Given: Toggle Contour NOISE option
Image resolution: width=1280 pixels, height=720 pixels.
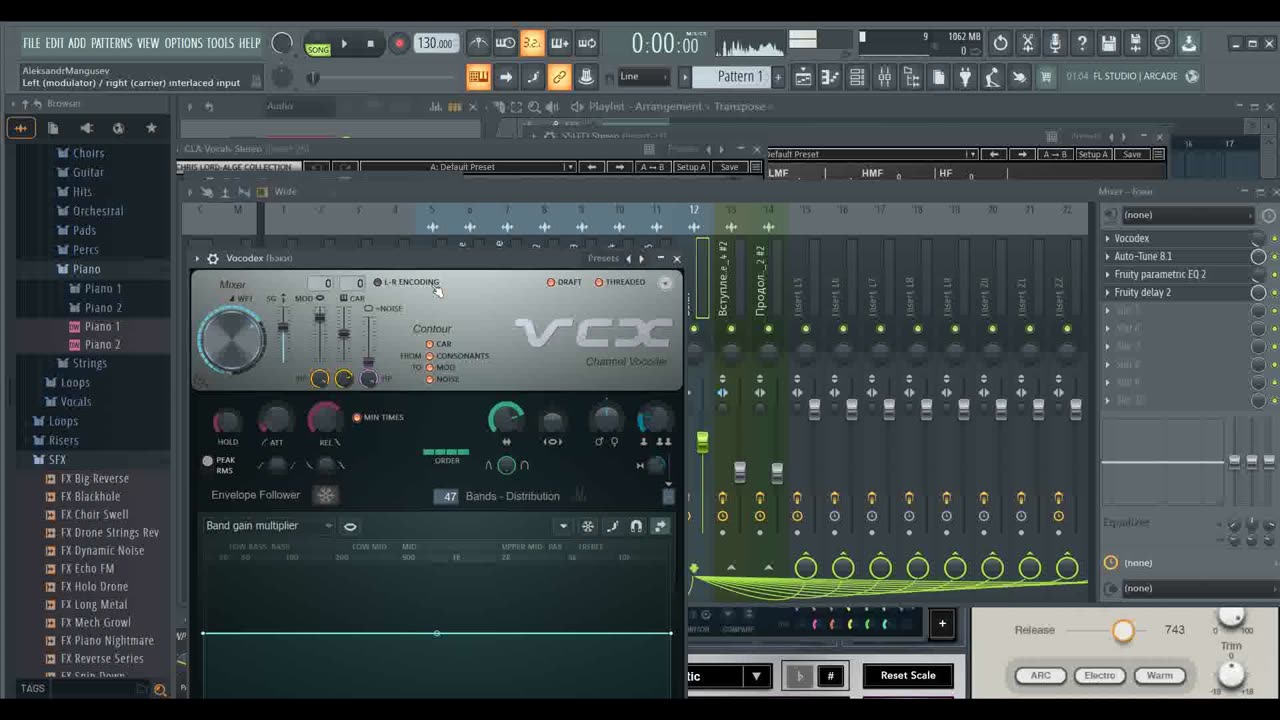Looking at the screenshot, I should tap(442, 379).
